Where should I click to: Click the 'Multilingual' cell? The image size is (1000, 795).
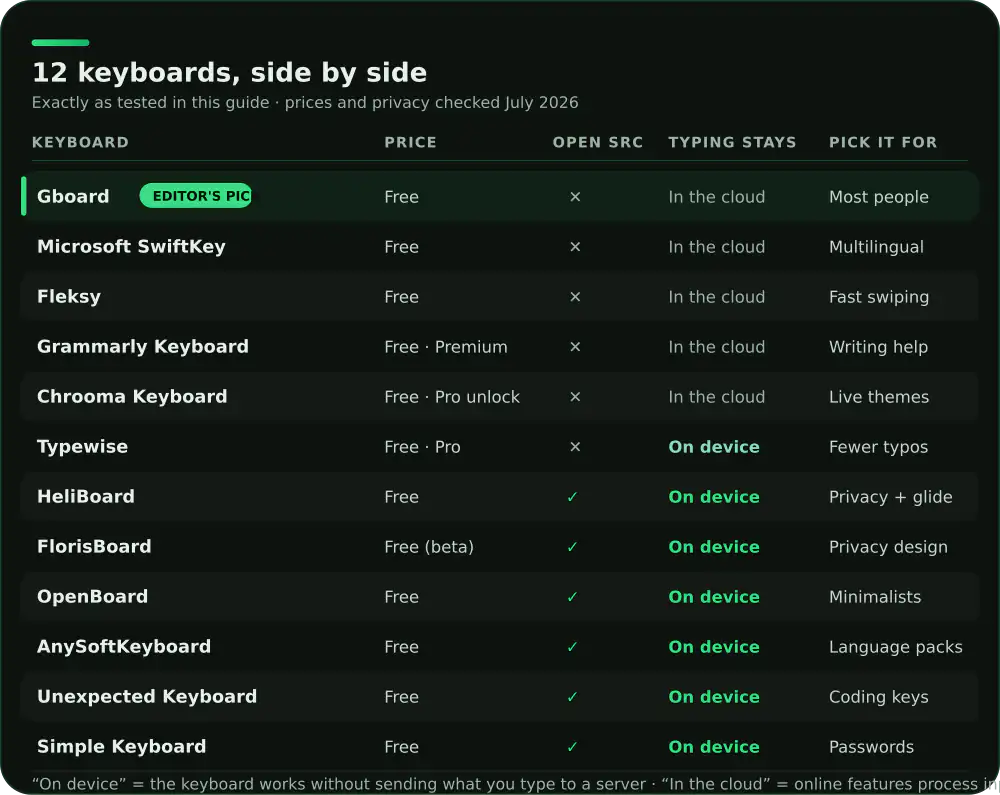pyautogui.click(x=876, y=247)
